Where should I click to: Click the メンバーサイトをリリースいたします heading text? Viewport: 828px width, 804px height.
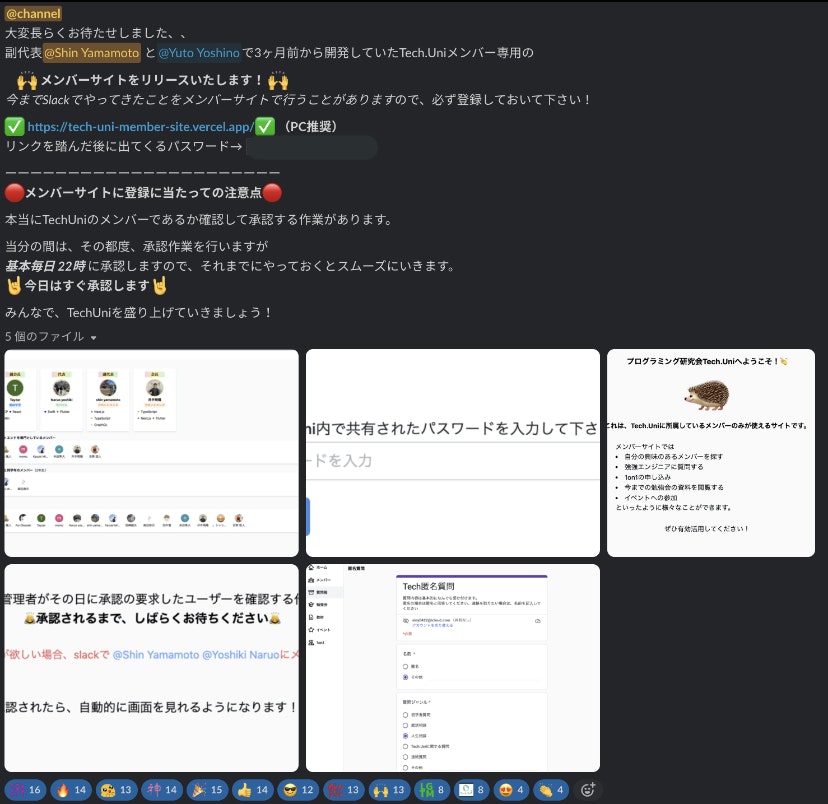point(152,80)
